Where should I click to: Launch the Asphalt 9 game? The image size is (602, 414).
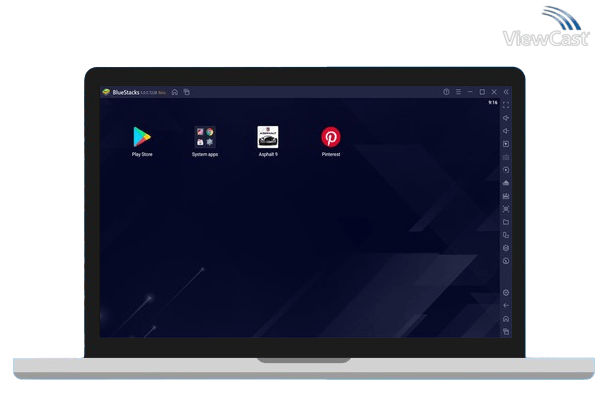(268, 137)
